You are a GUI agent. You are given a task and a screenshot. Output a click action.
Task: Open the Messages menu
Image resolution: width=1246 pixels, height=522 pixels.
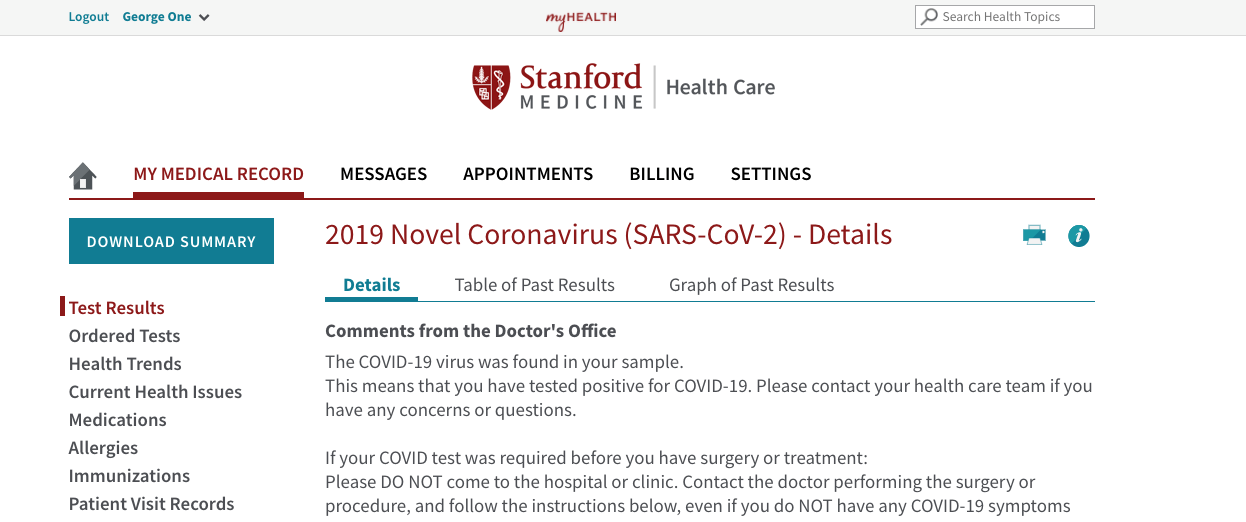[384, 174]
